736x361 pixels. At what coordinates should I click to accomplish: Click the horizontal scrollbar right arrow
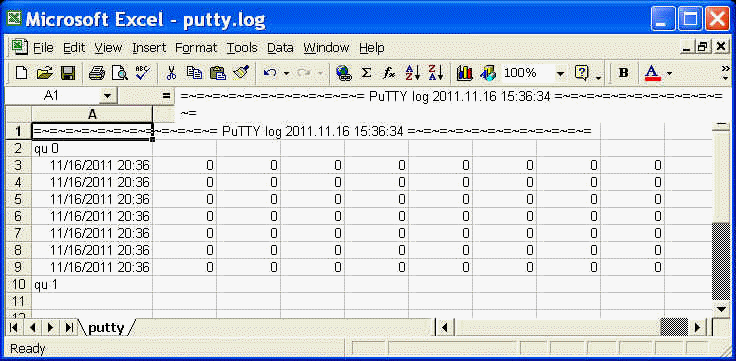click(698, 327)
